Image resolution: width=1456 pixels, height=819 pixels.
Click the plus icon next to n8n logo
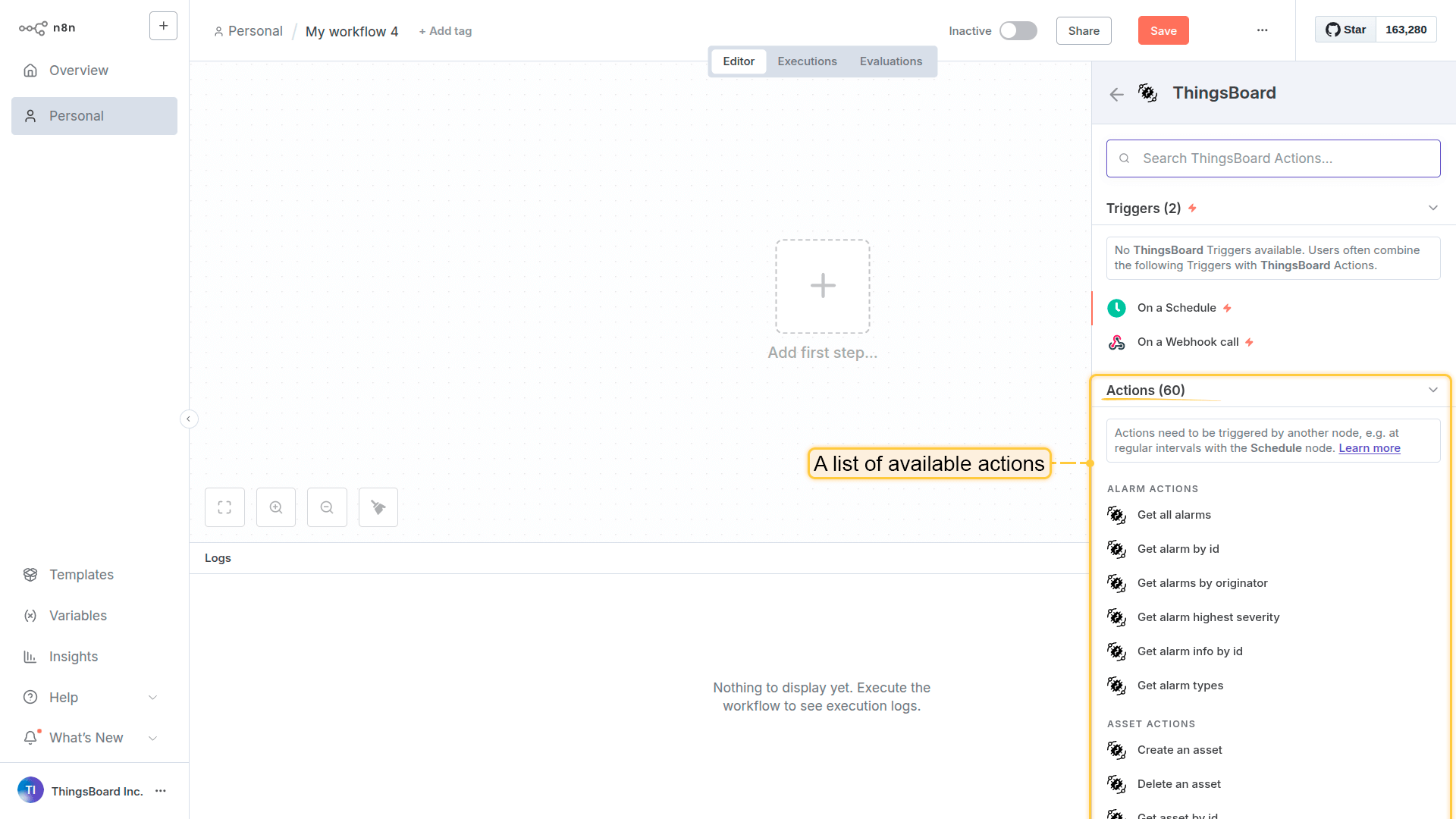163,26
